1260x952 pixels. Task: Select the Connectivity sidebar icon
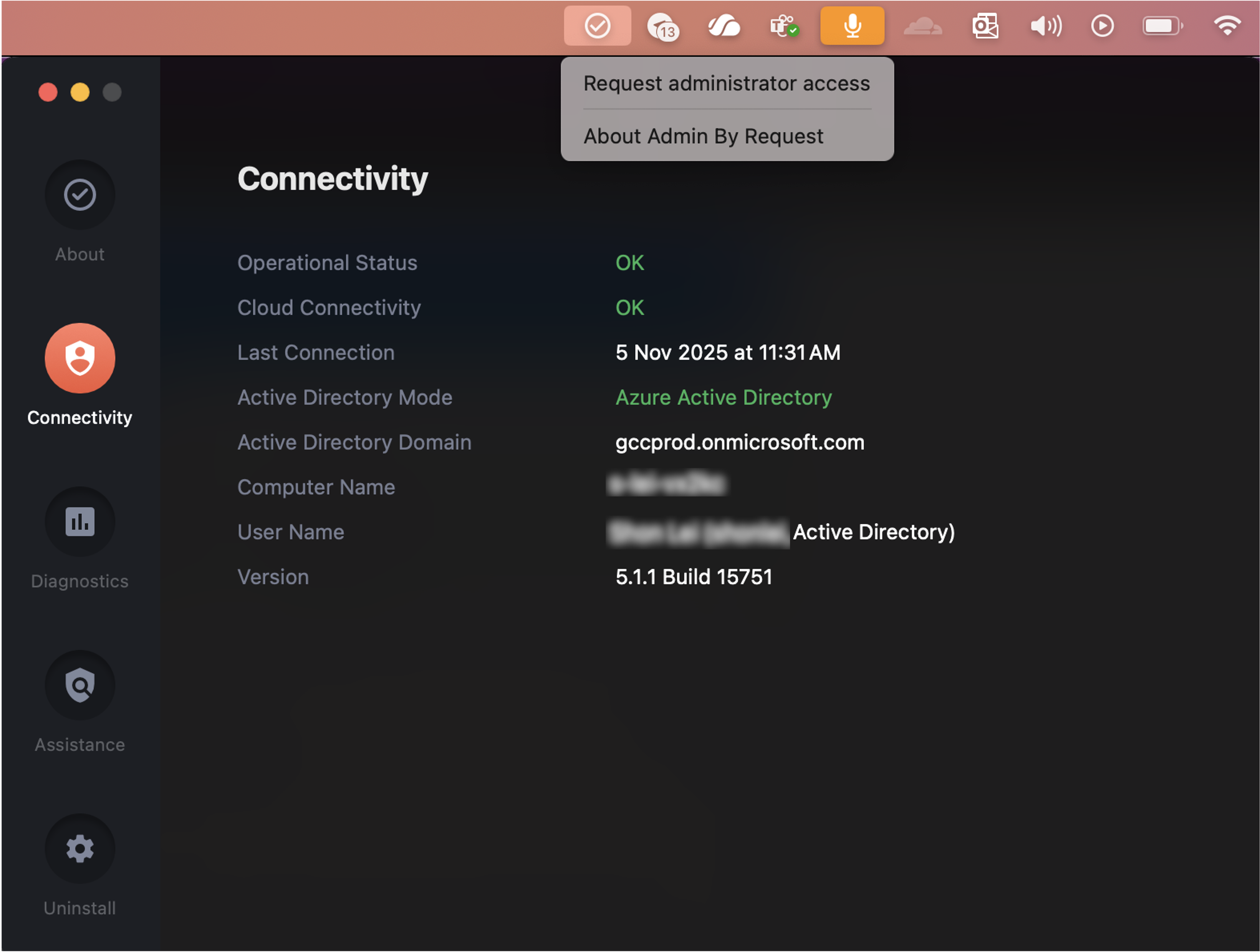pos(80,358)
